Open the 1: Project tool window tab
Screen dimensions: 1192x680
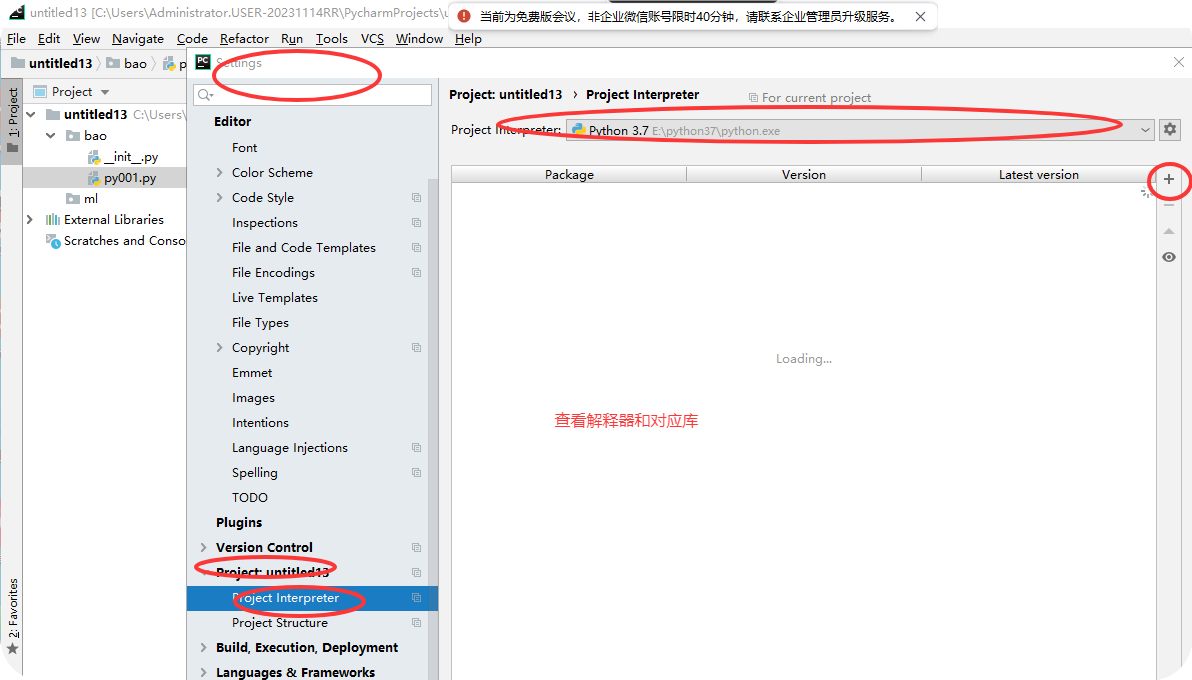[12, 119]
